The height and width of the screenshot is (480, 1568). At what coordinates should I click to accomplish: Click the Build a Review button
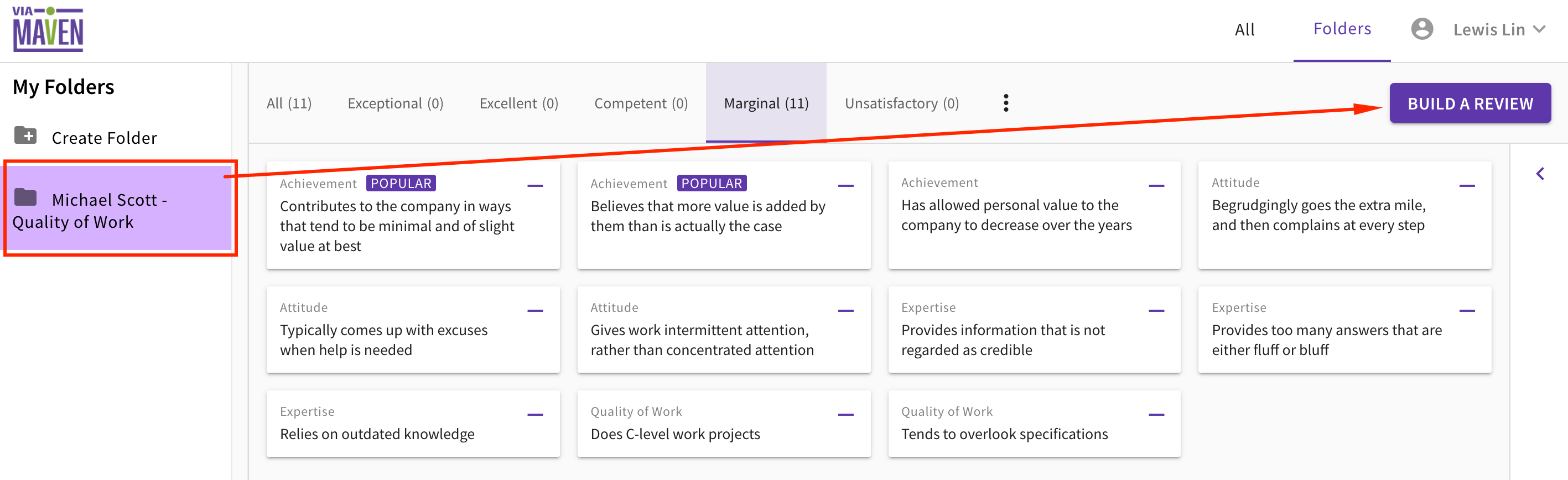click(1470, 103)
